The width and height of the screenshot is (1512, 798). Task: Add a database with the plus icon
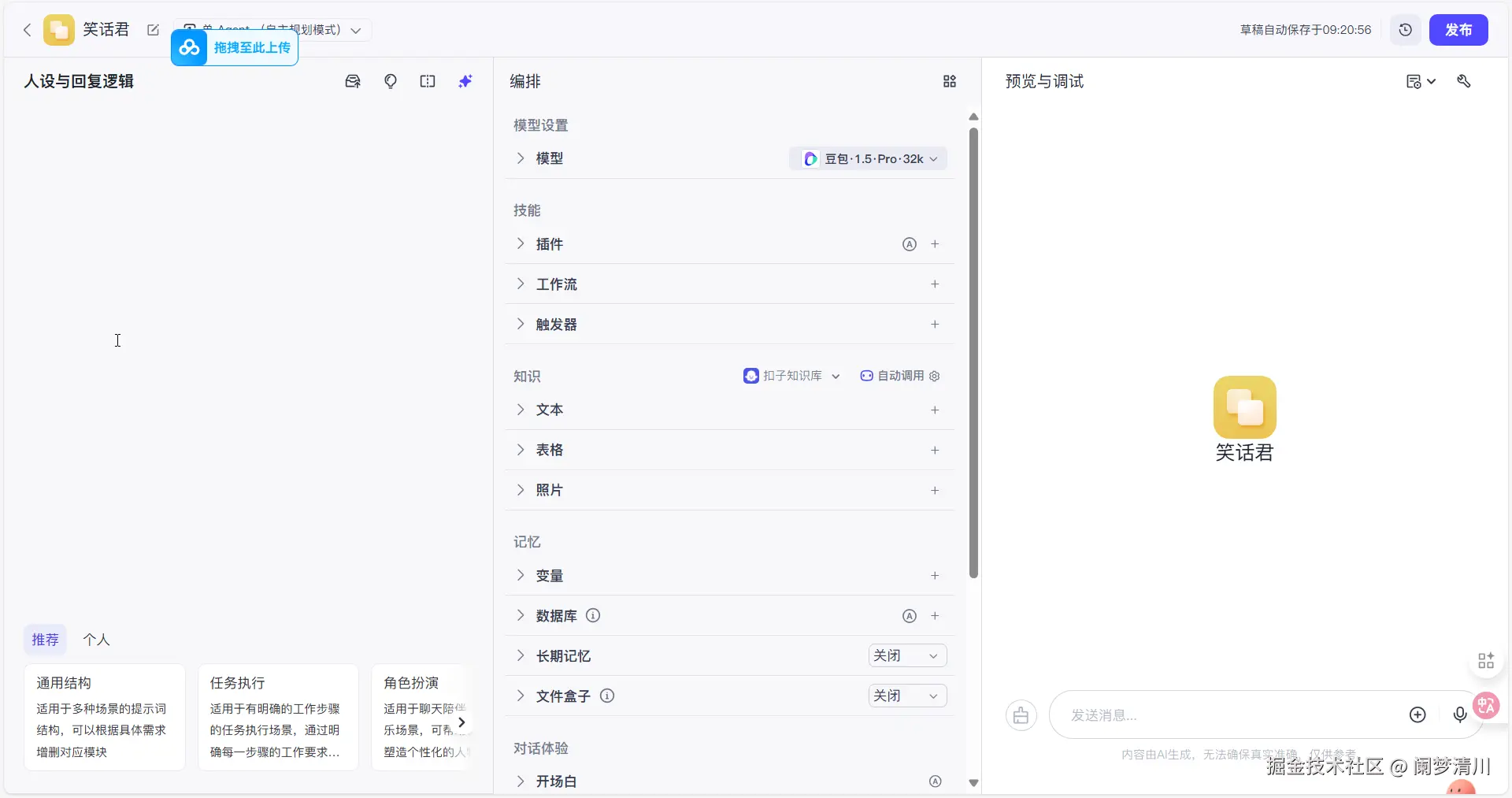point(935,616)
